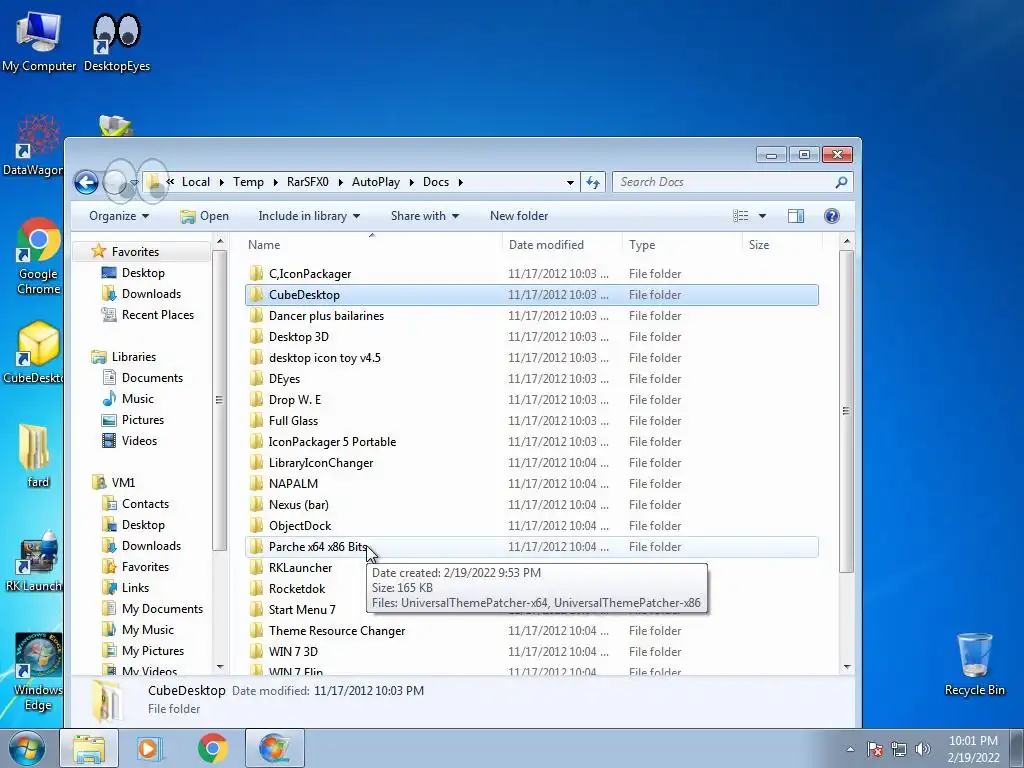Open My Computer desktop icon
The image size is (1024, 768).
[39, 40]
